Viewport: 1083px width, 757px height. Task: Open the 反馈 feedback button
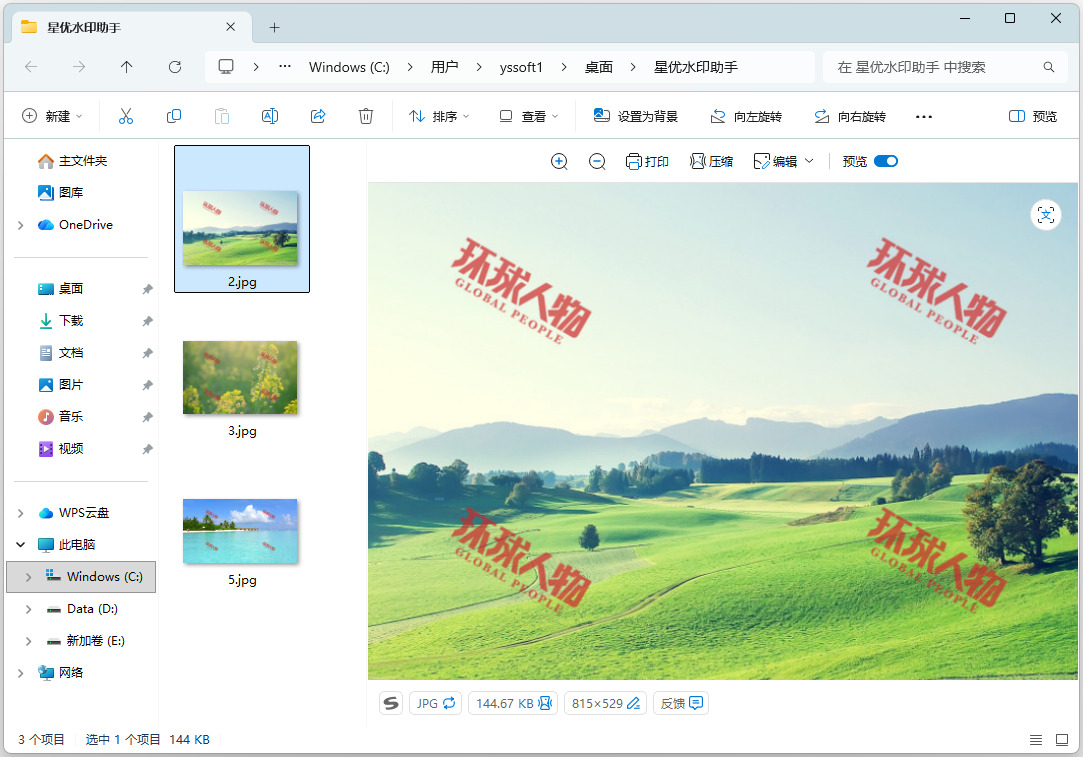(x=681, y=703)
